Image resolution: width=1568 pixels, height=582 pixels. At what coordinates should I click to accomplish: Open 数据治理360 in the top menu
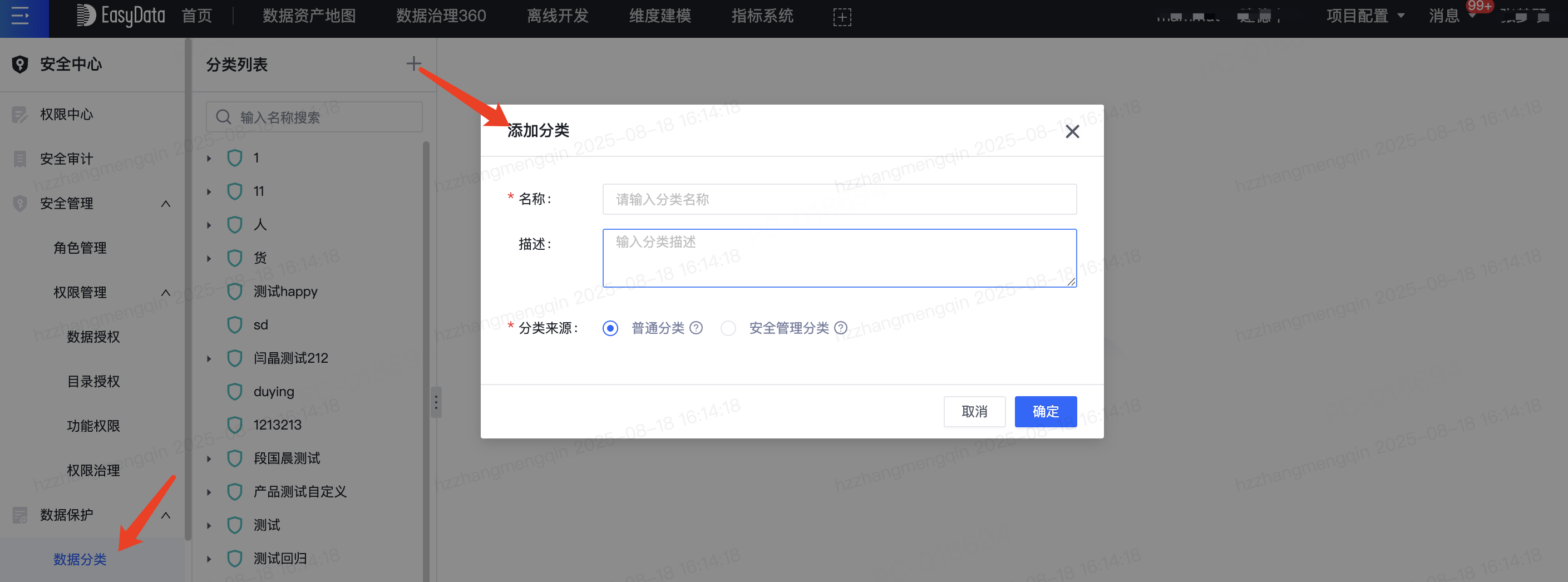coord(441,16)
